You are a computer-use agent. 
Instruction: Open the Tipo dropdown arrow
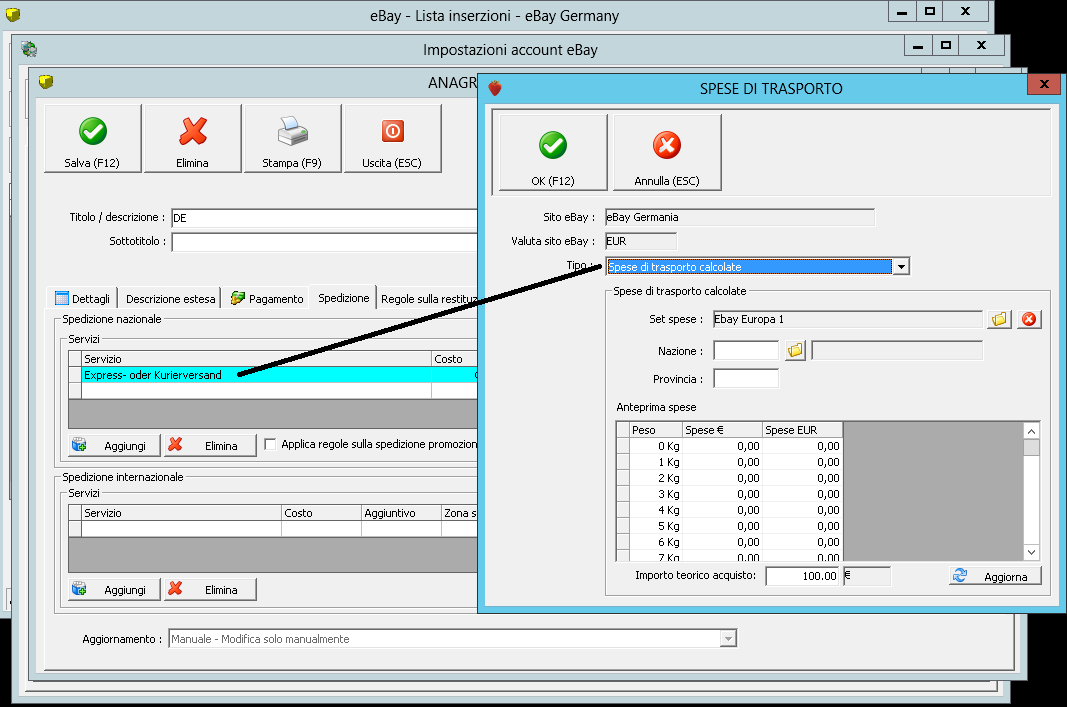pyautogui.click(x=901, y=267)
